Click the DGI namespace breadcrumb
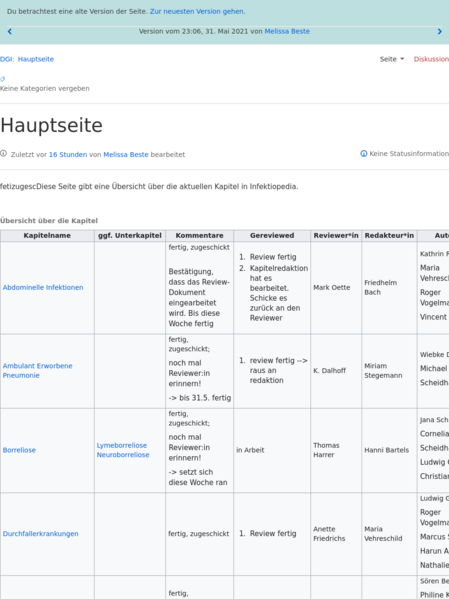 coord(5,59)
